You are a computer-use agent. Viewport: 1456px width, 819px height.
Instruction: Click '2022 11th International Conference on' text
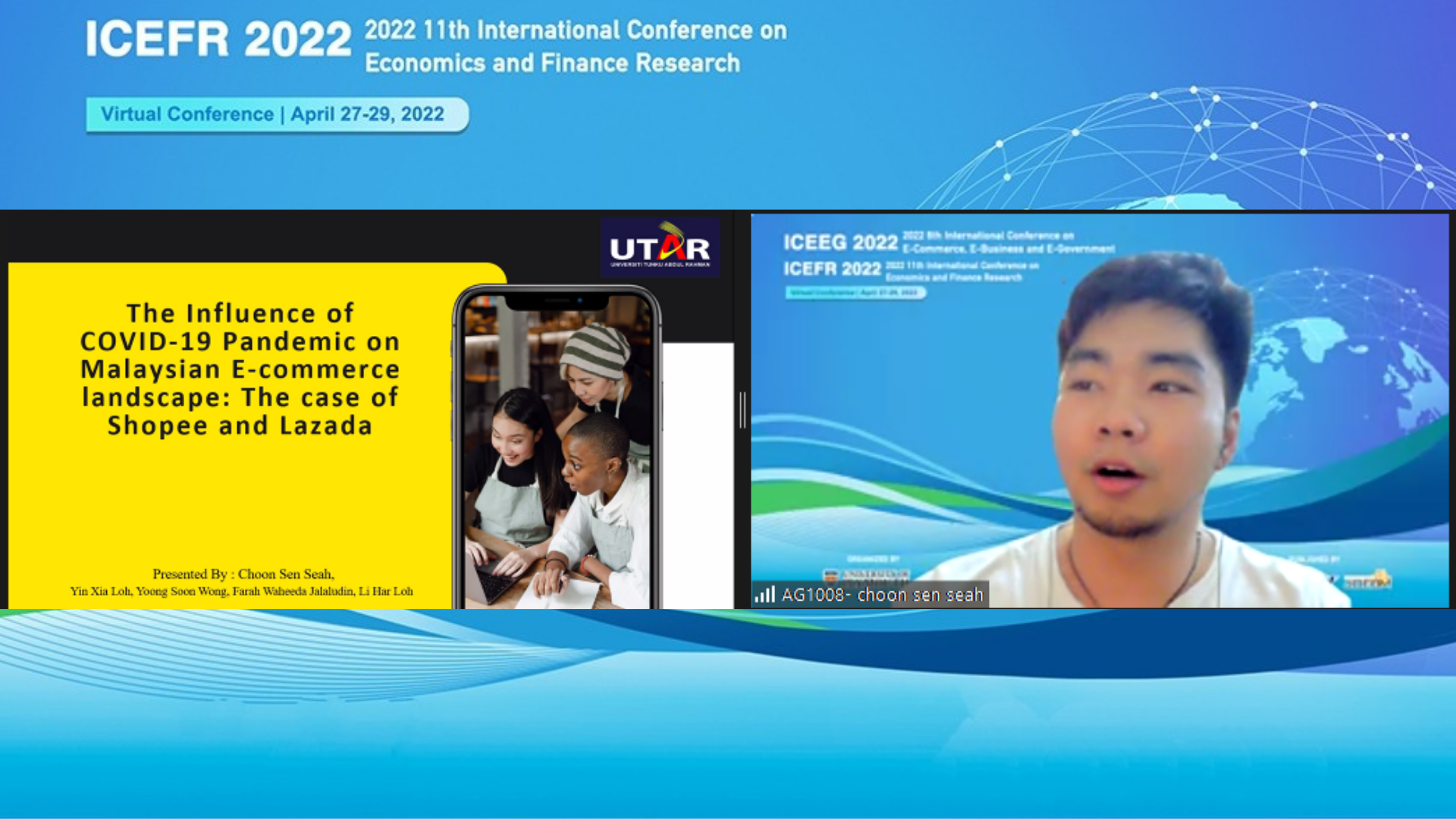click(x=576, y=30)
